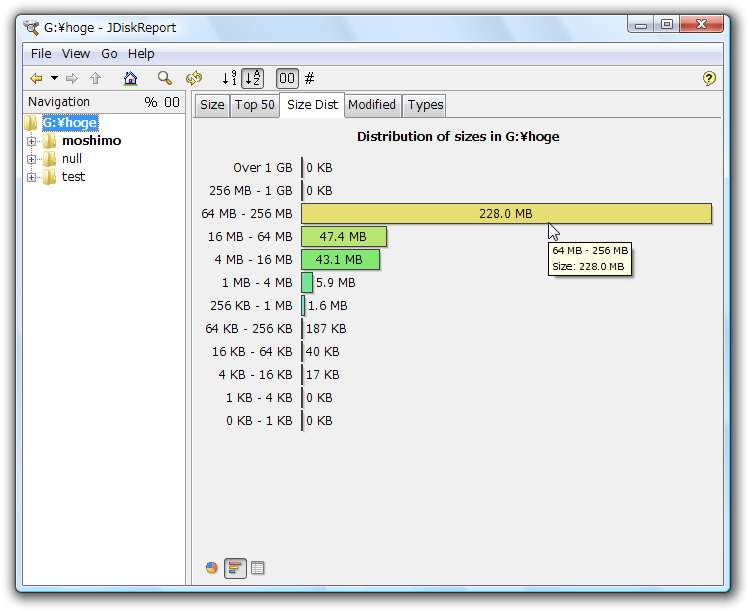The width and height of the screenshot is (748, 610).
Task: Switch to the Types tab
Action: 426,105
